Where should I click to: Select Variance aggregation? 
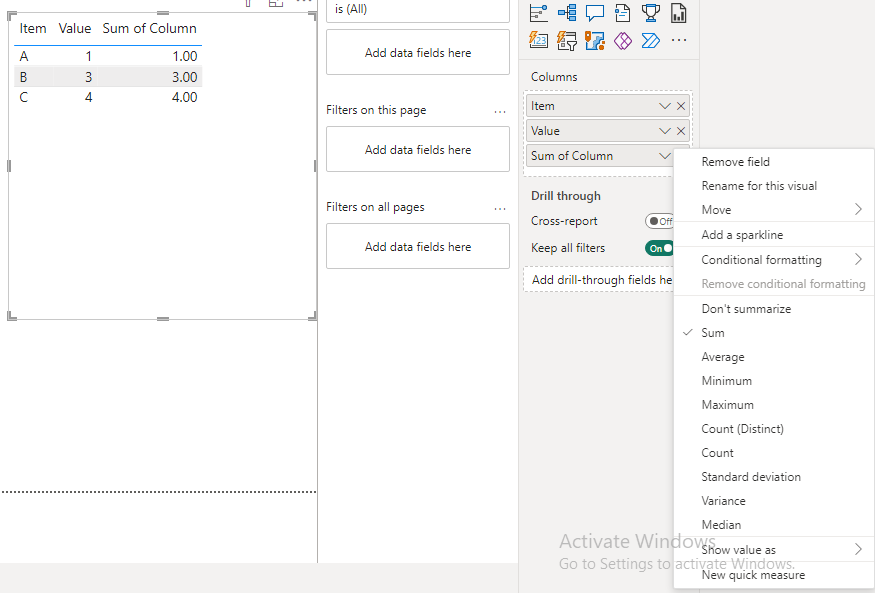773,500
